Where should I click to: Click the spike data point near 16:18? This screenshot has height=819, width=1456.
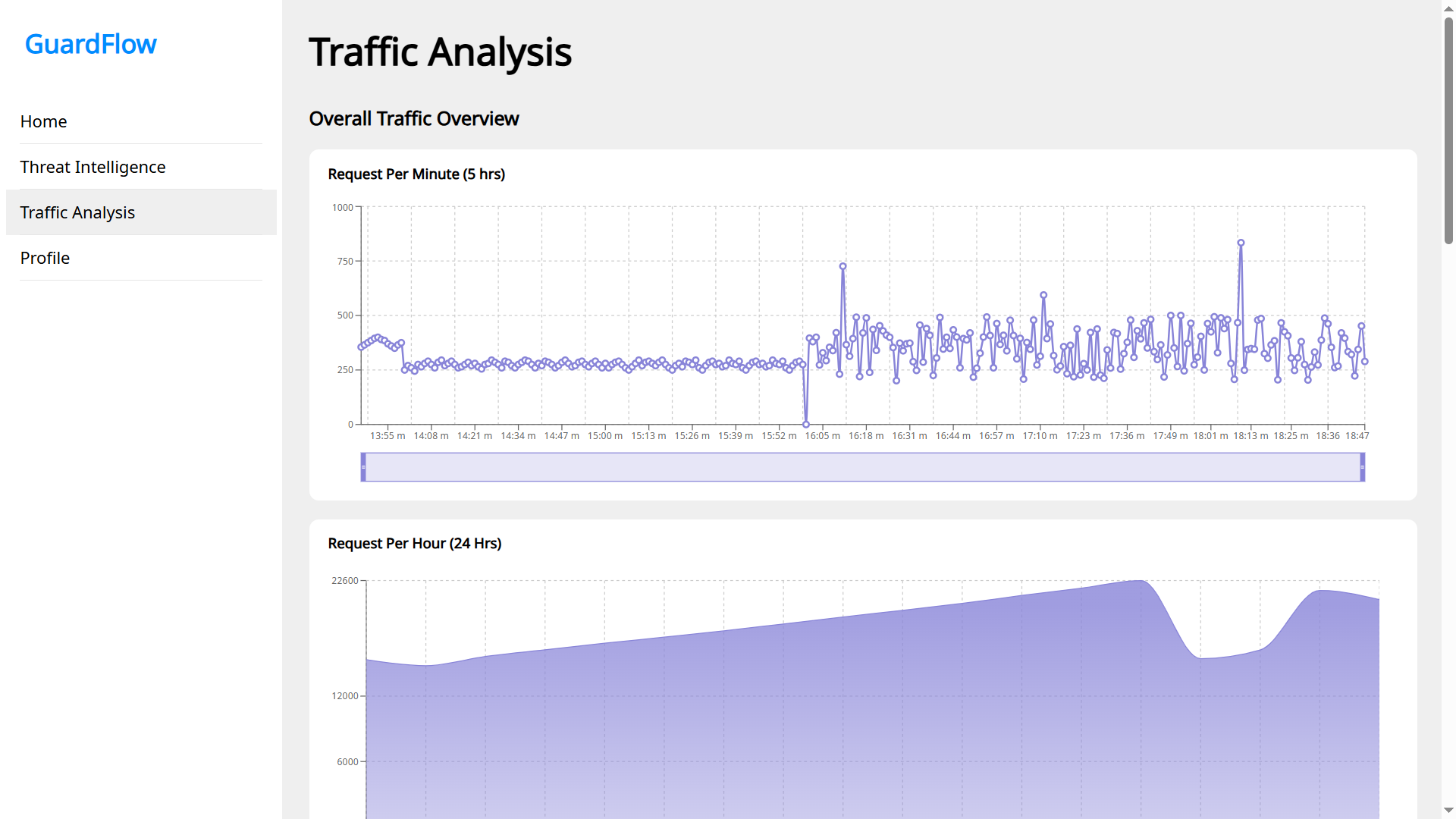843,266
